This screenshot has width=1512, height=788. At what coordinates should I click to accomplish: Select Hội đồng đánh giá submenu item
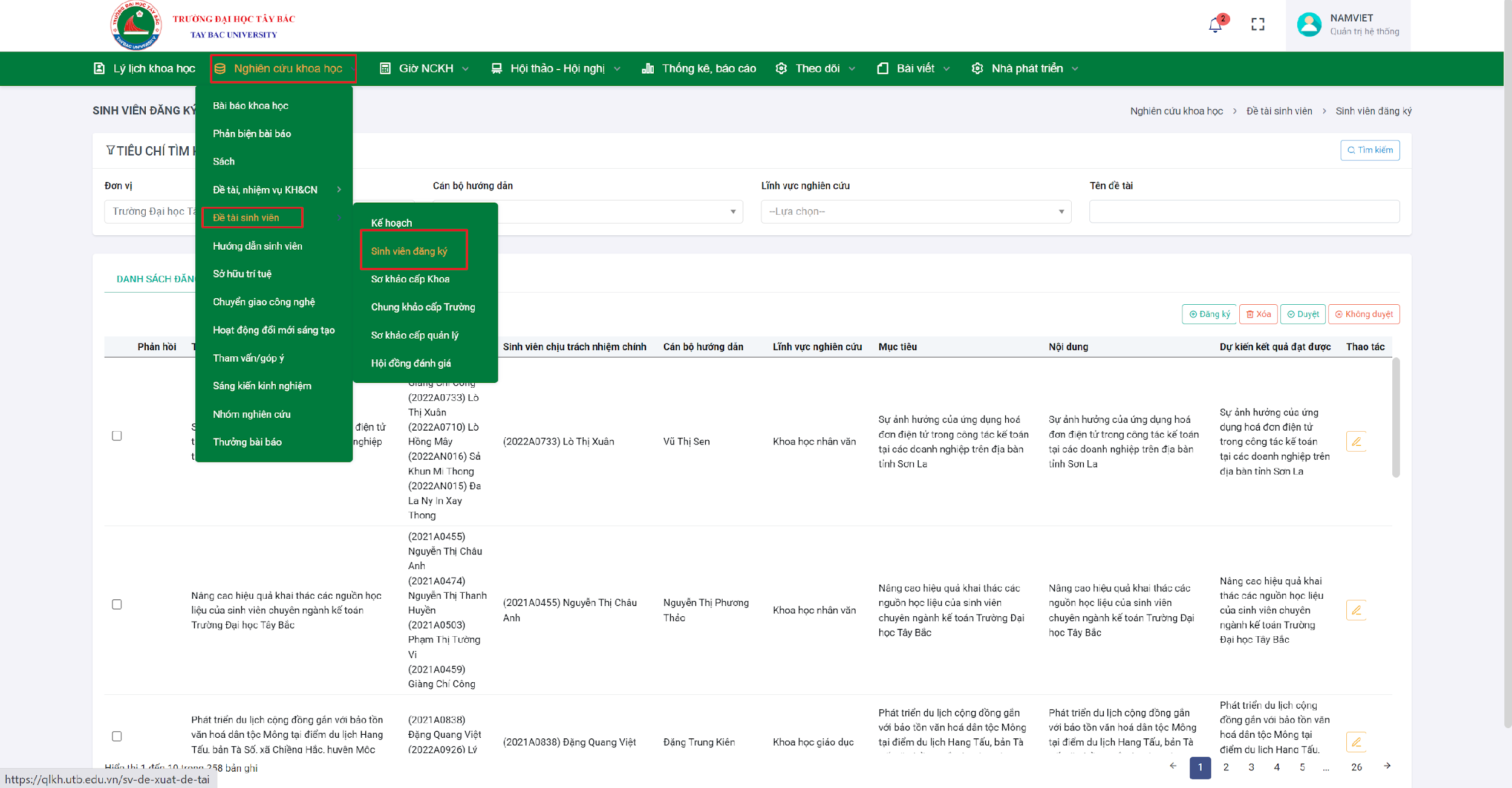411,363
